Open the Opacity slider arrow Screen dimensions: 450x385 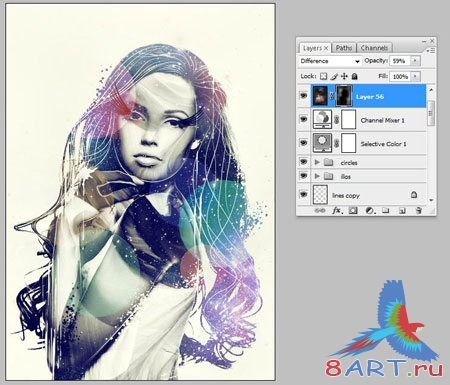click(415, 61)
